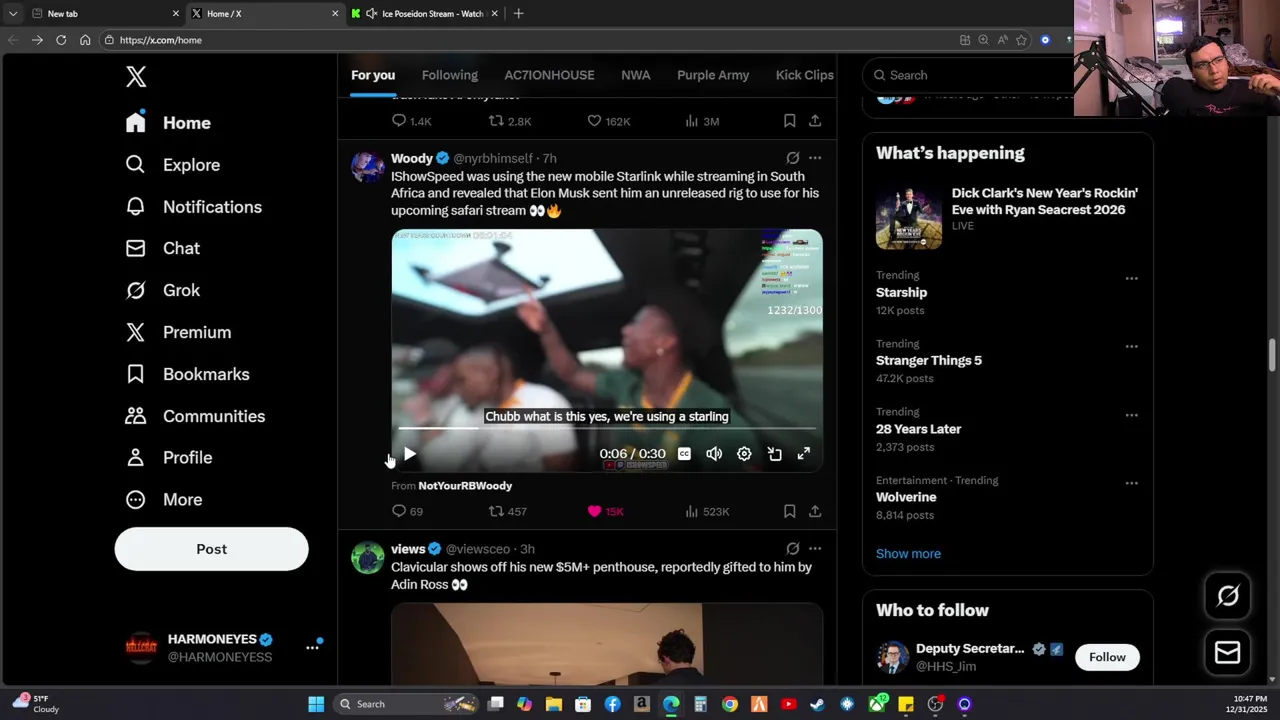
Task: Click the Windows taskbar Search box
Action: pos(405,704)
